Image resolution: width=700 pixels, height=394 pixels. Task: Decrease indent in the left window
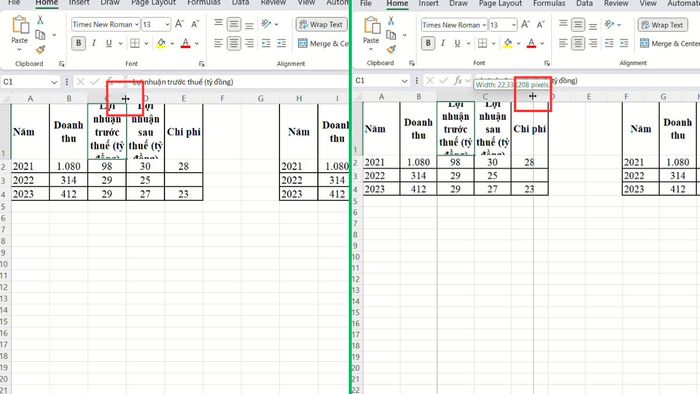click(266, 43)
